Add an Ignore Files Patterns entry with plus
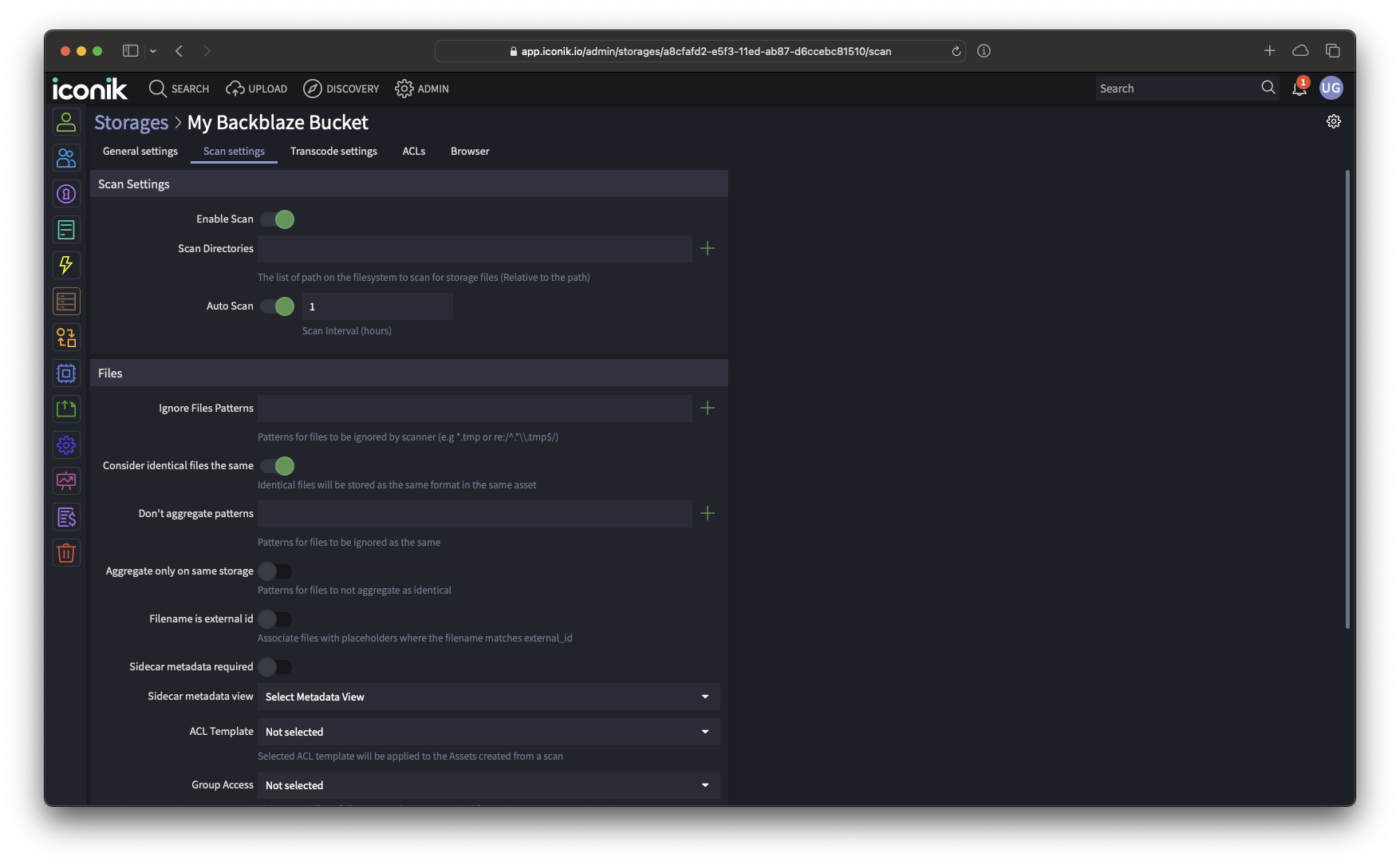The image size is (1400, 865). point(707,408)
